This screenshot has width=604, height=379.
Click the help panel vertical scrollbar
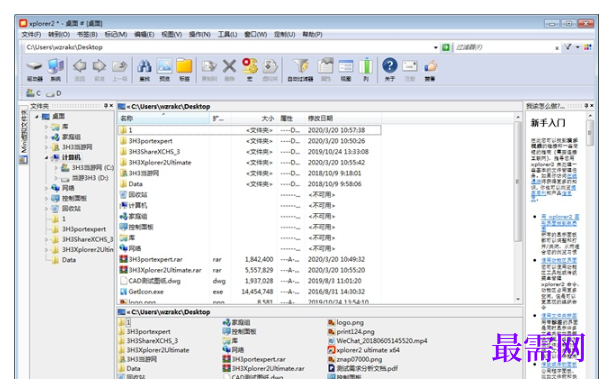589,133
